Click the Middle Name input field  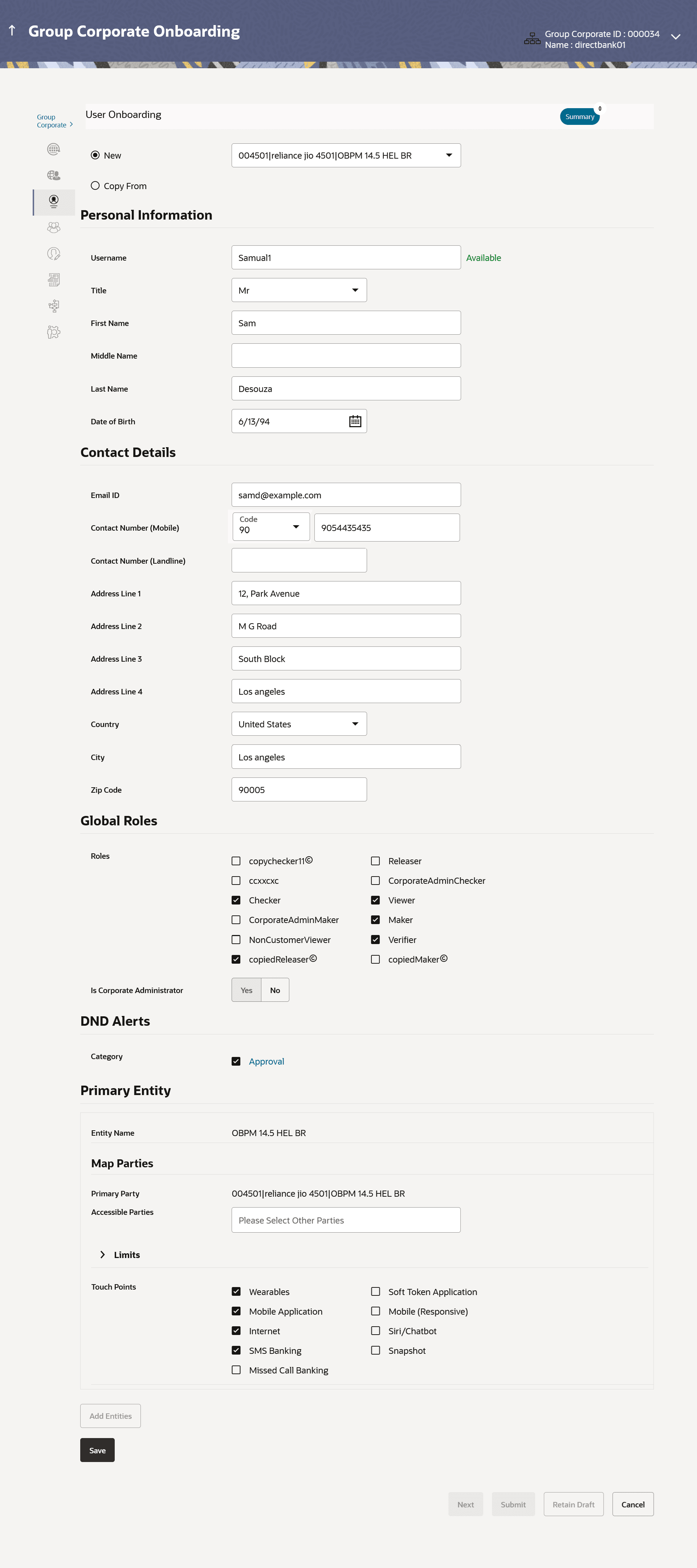coord(346,355)
